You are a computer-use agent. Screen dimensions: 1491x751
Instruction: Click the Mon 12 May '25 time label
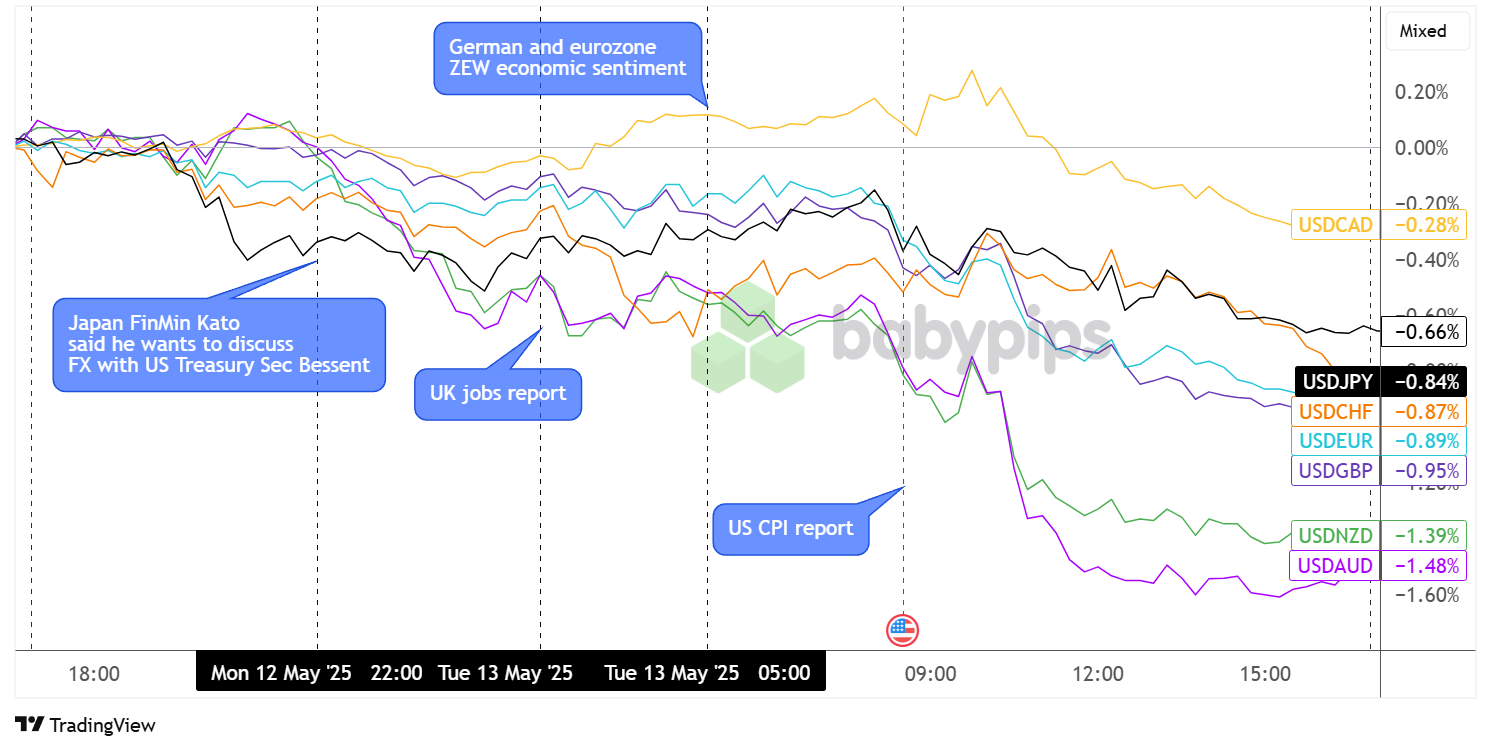(x=280, y=673)
